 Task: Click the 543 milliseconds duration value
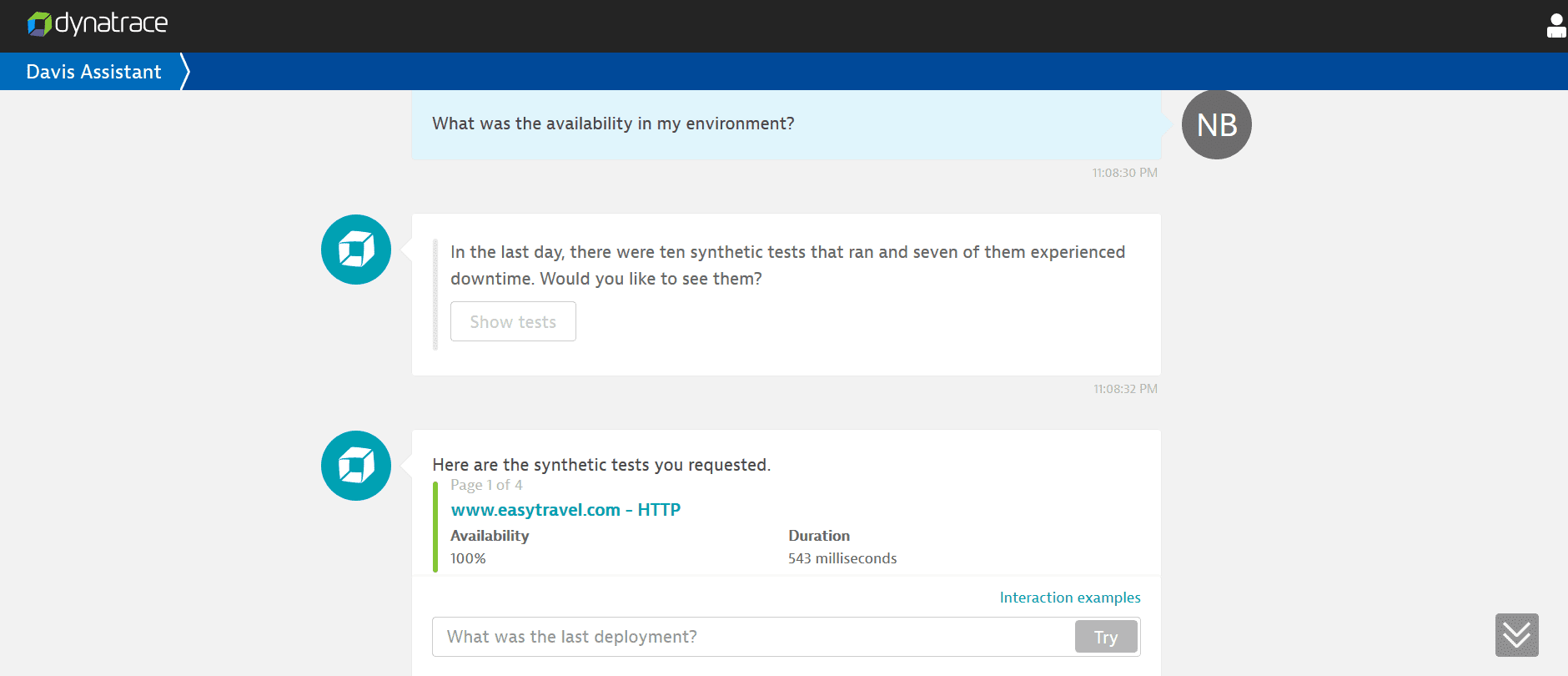pos(842,558)
